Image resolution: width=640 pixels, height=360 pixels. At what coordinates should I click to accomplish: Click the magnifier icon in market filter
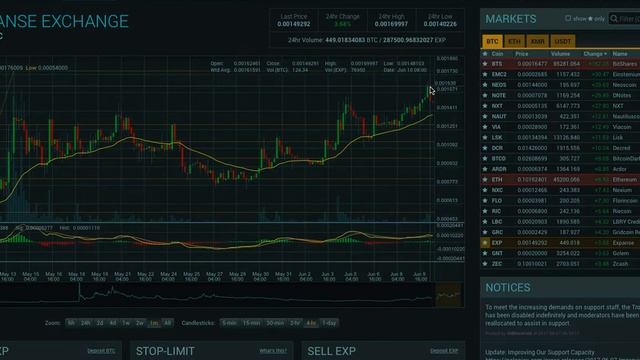pyautogui.click(x=614, y=18)
